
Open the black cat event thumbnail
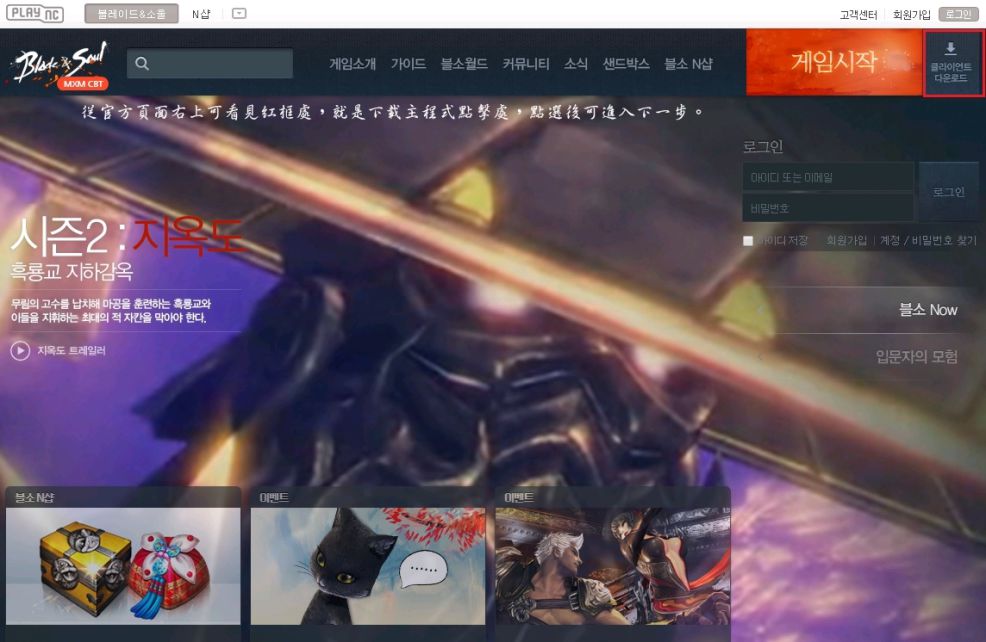click(367, 565)
